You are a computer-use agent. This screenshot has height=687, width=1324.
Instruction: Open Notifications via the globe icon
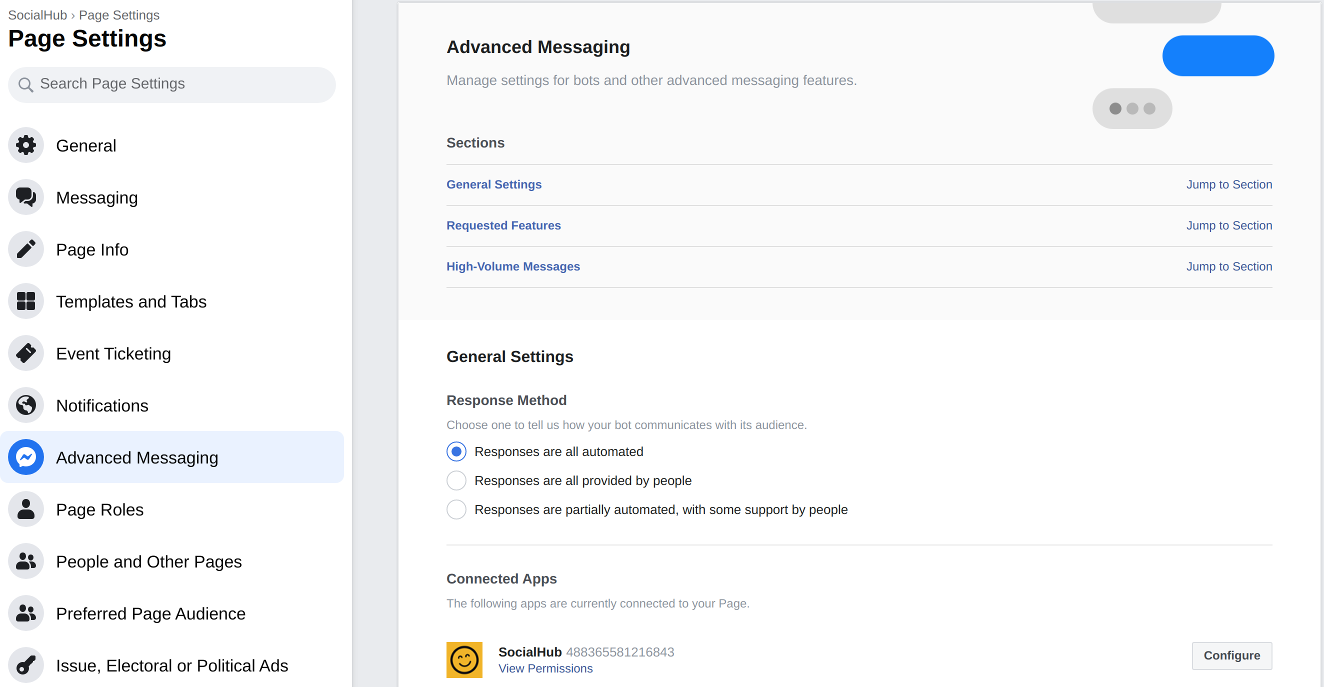[x=26, y=405]
